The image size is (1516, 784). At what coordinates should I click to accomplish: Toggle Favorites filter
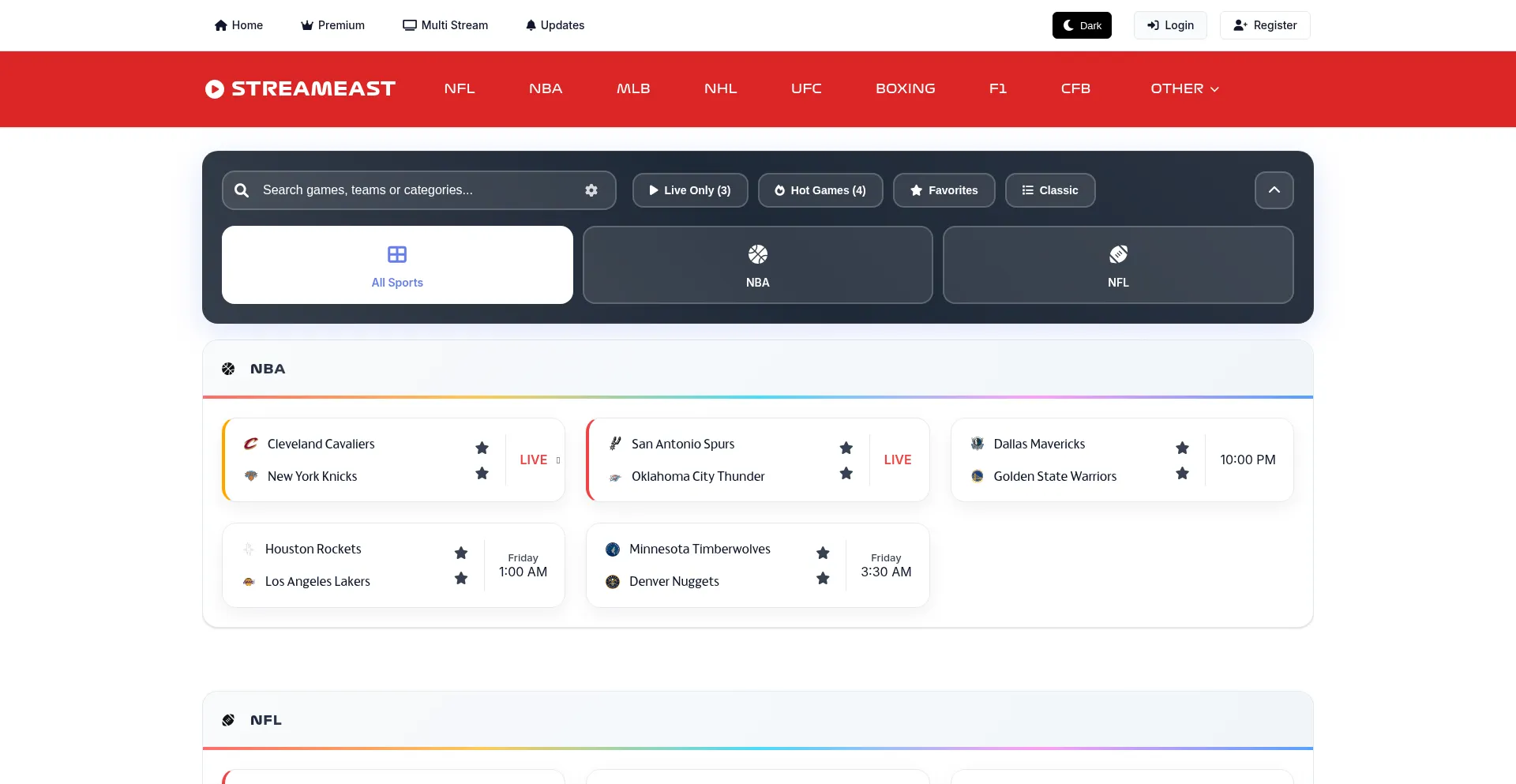[x=944, y=190]
